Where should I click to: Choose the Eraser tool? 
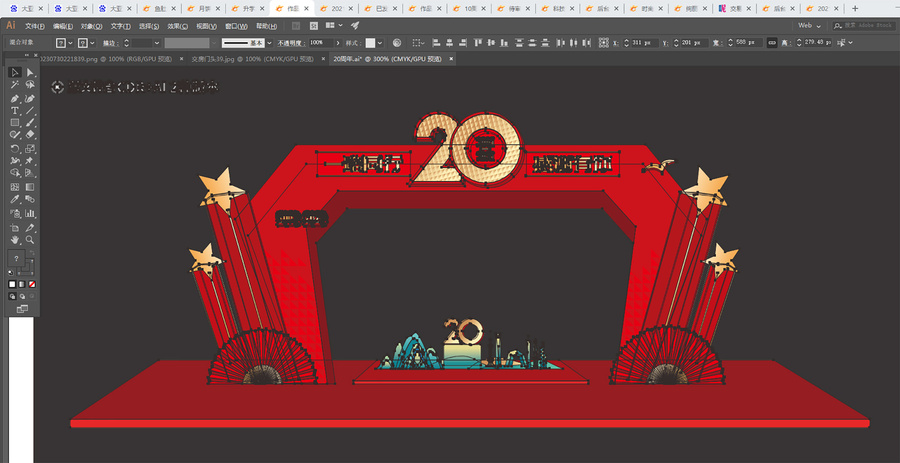pos(30,135)
